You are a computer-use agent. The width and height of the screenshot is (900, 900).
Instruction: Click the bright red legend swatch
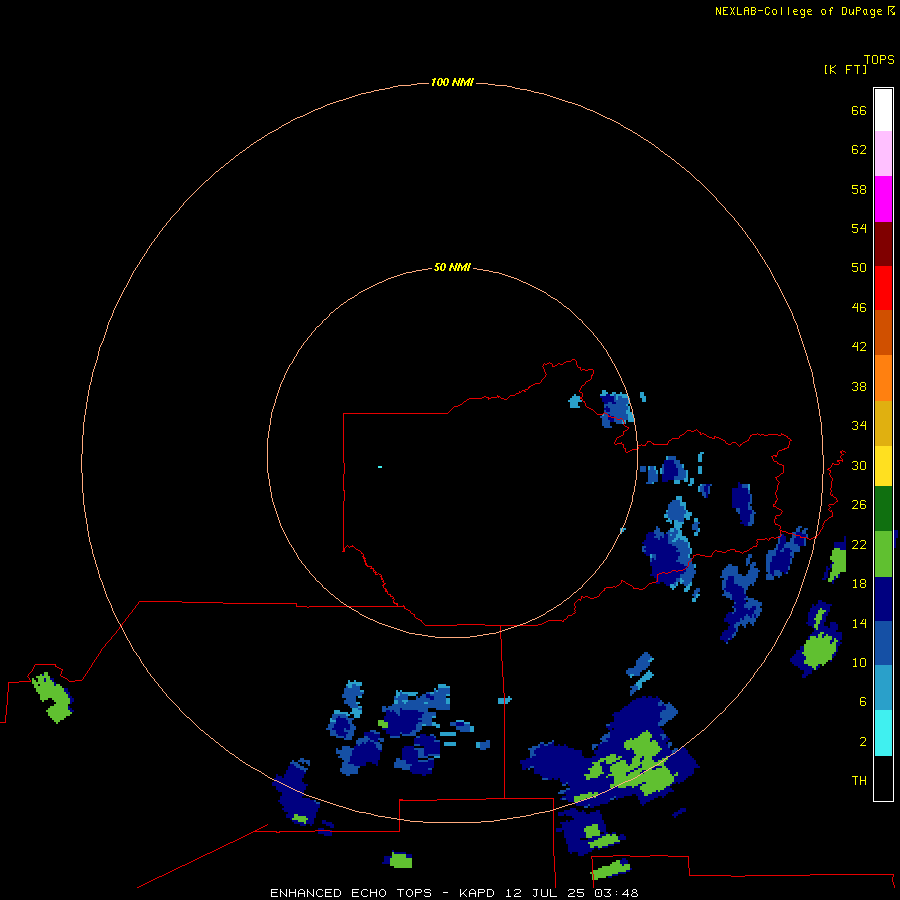pyautogui.click(x=883, y=288)
